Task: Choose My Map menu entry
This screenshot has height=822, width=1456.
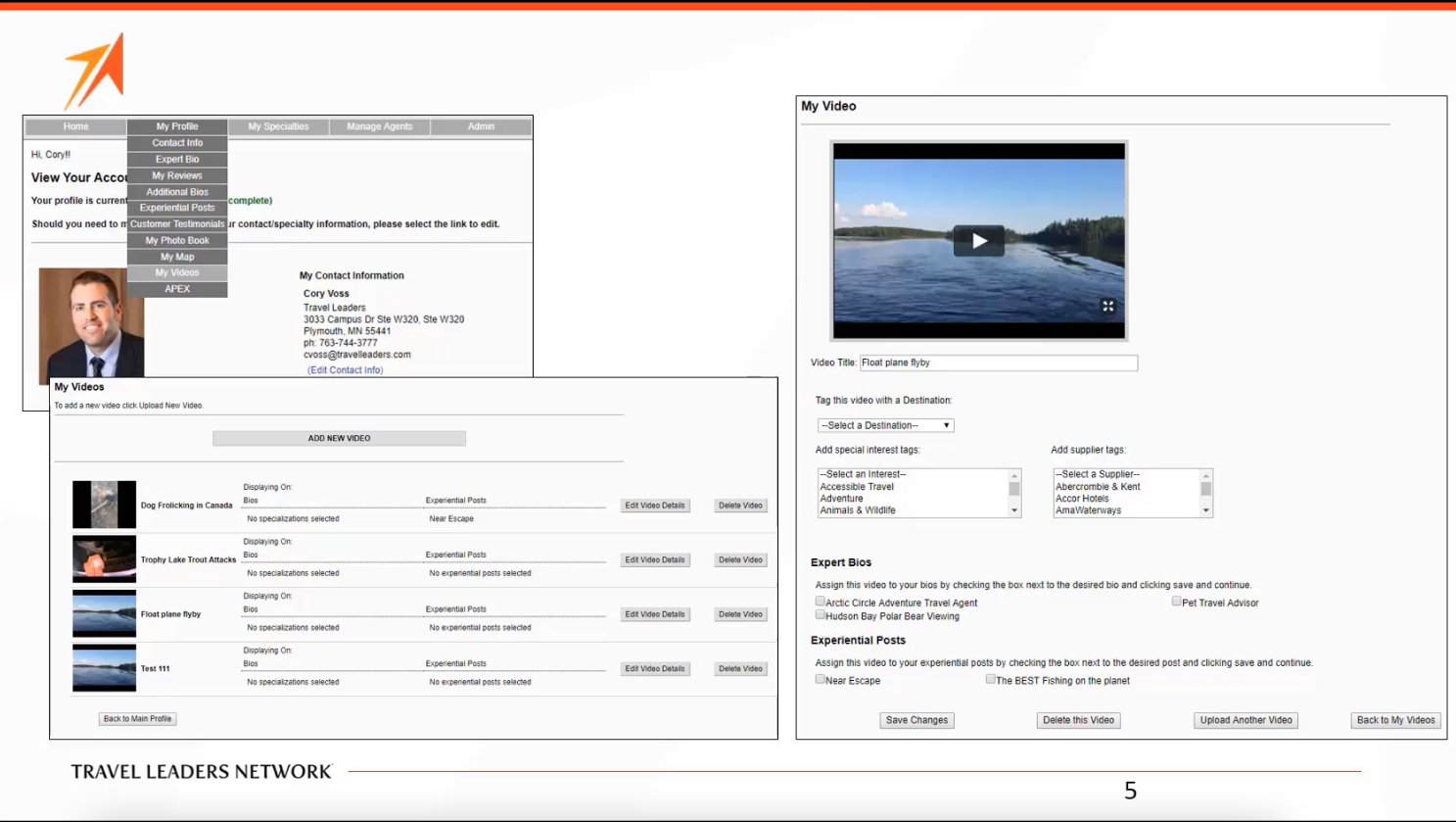Action: click(177, 257)
